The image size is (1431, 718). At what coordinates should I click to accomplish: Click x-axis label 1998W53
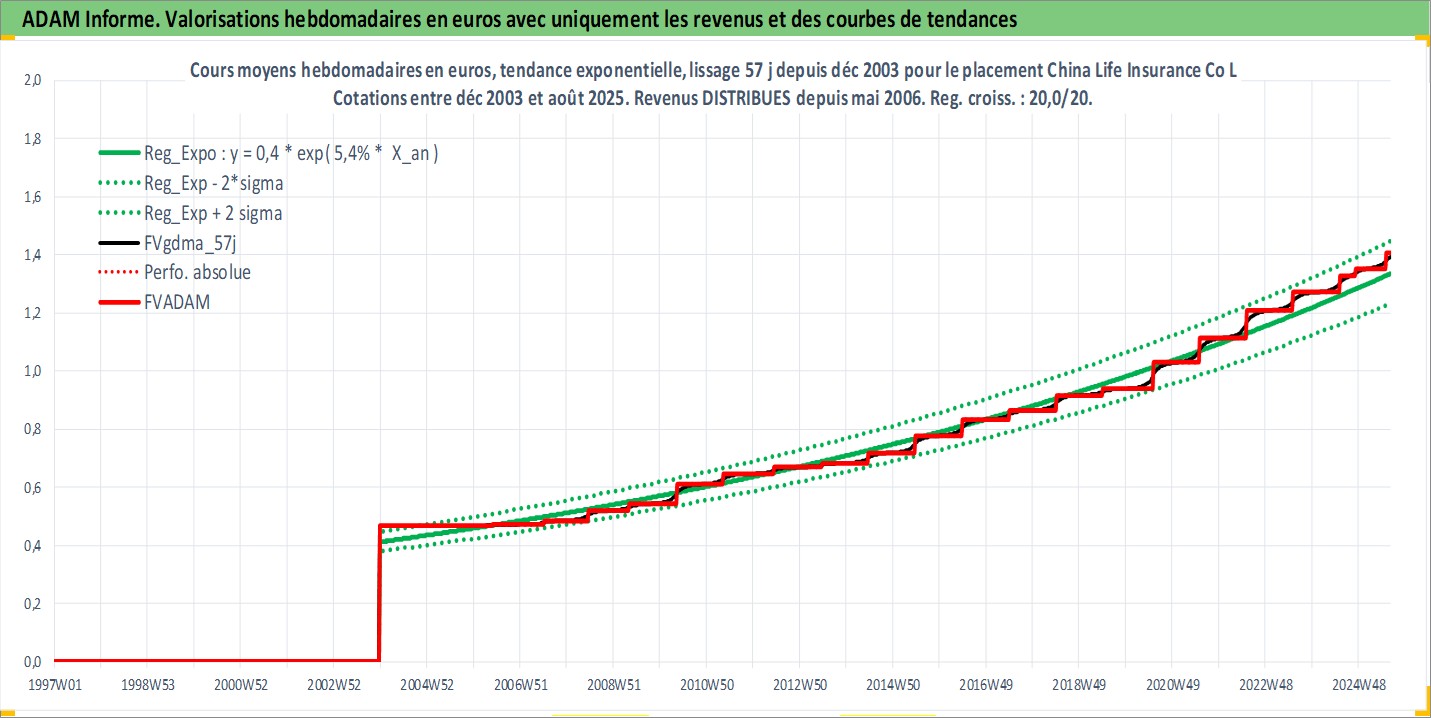pos(147,684)
